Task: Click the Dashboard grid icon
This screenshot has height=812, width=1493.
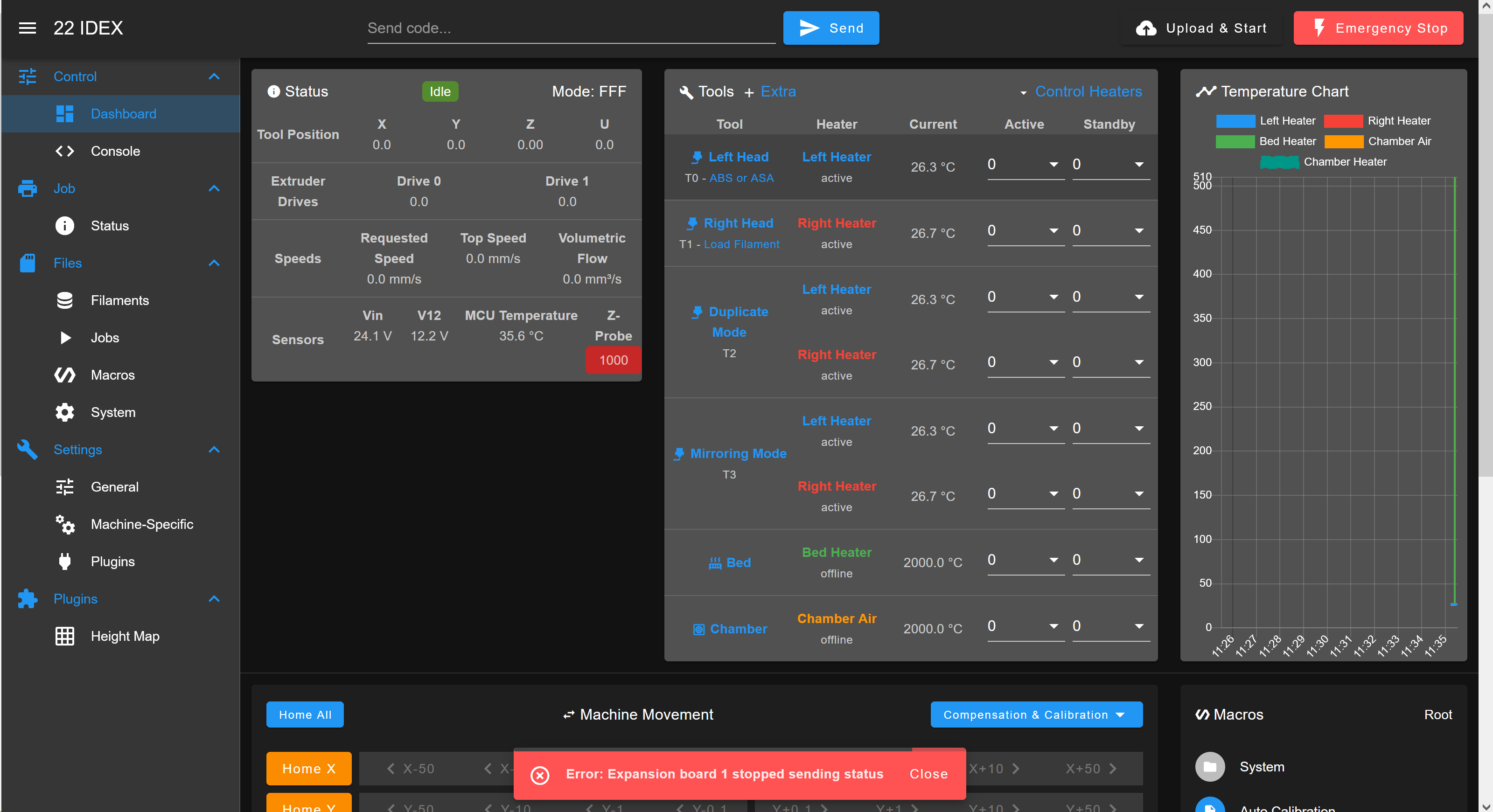Action: pyautogui.click(x=65, y=113)
